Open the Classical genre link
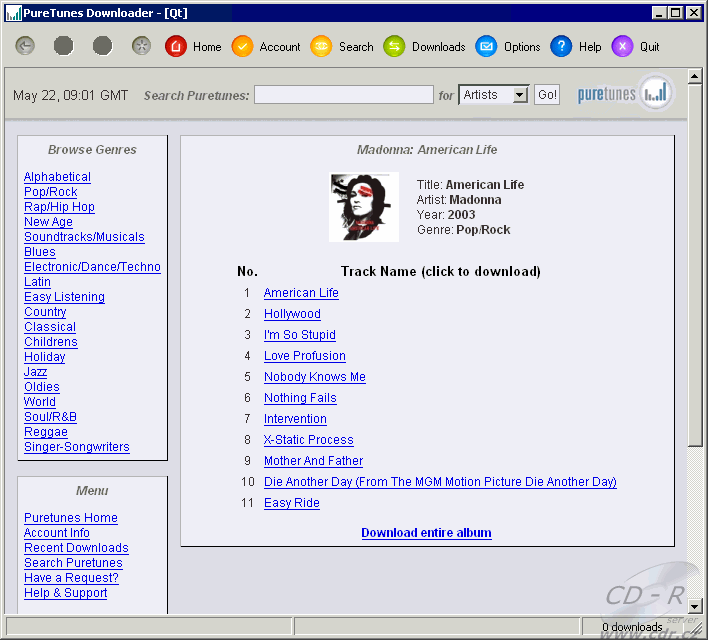The height and width of the screenshot is (640, 708). pos(50,327)
